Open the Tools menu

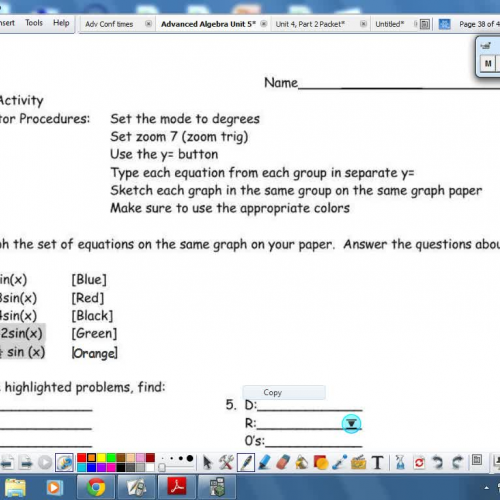[x=34, y=23]
